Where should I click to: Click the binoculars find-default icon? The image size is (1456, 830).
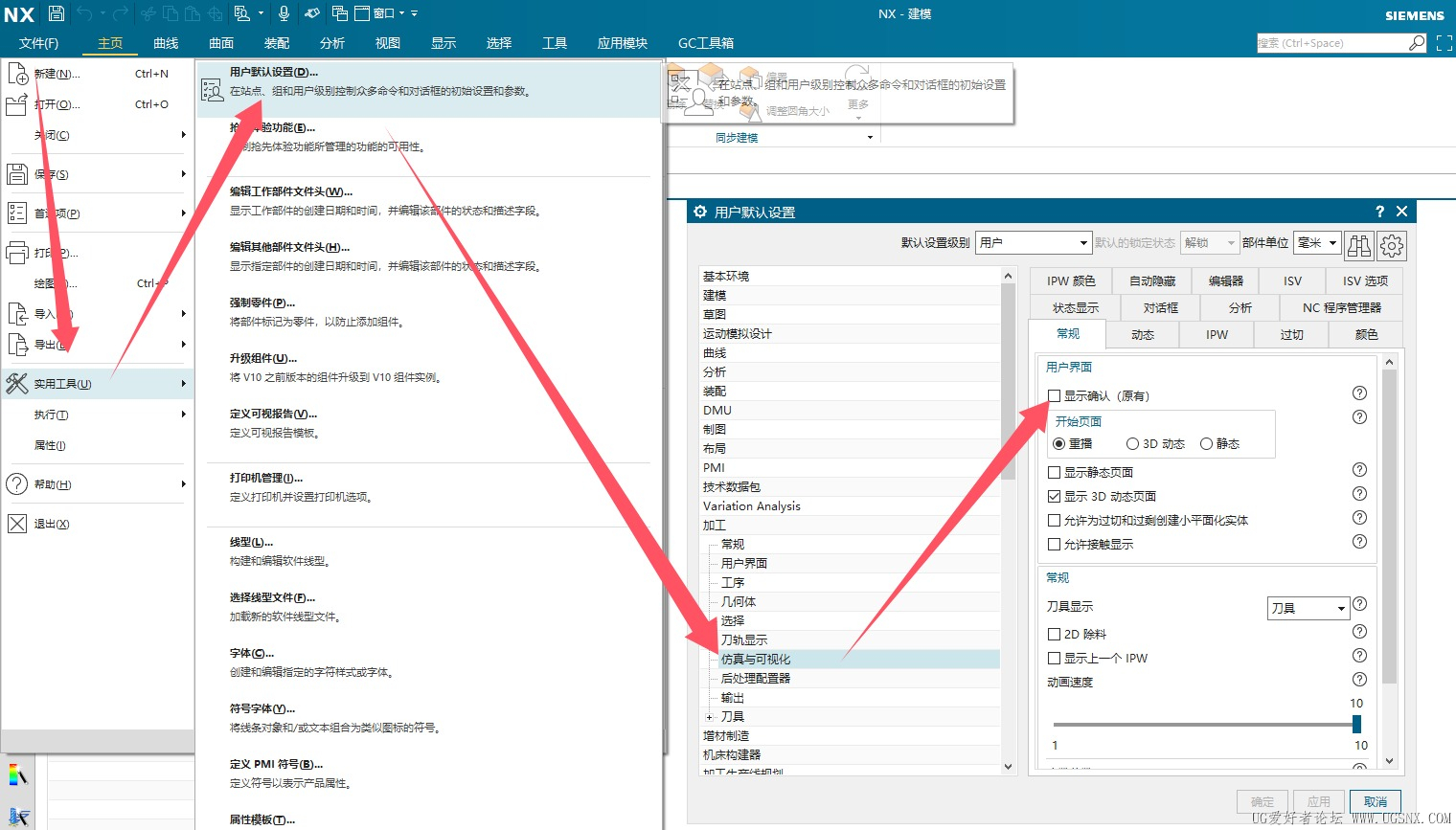click(1358, 245)
